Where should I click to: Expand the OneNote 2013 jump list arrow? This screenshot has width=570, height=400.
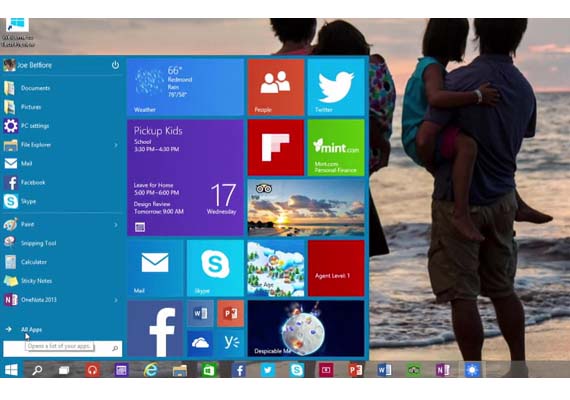click(x=116, y=300)
